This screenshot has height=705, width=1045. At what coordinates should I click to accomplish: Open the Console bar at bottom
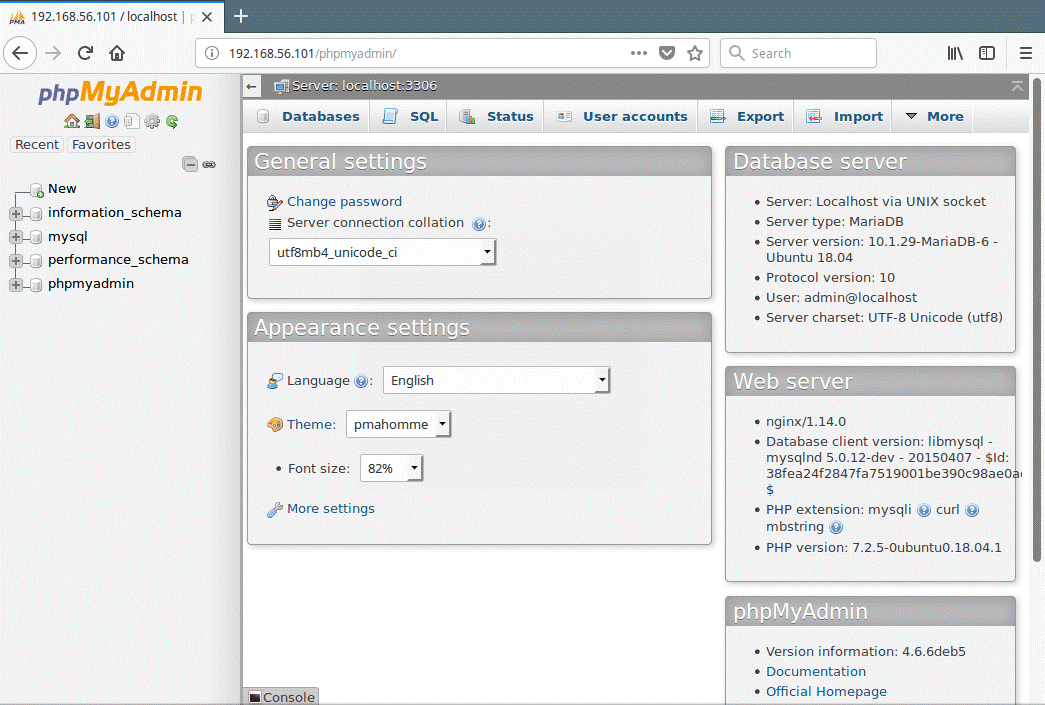click(281, 697)
